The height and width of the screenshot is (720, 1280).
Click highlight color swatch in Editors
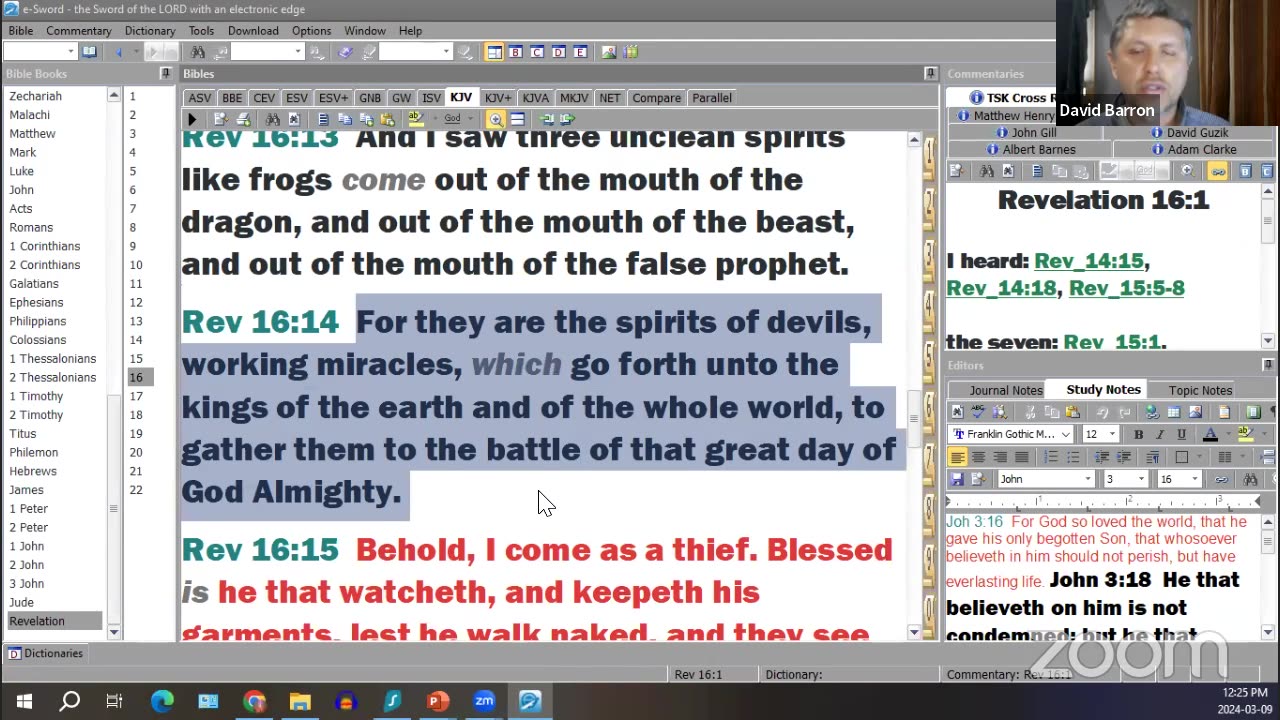click(1246, 434)
